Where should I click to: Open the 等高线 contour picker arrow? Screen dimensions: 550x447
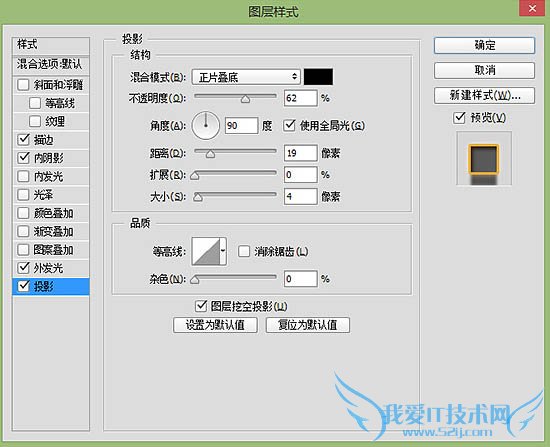[x=223, y=251]
